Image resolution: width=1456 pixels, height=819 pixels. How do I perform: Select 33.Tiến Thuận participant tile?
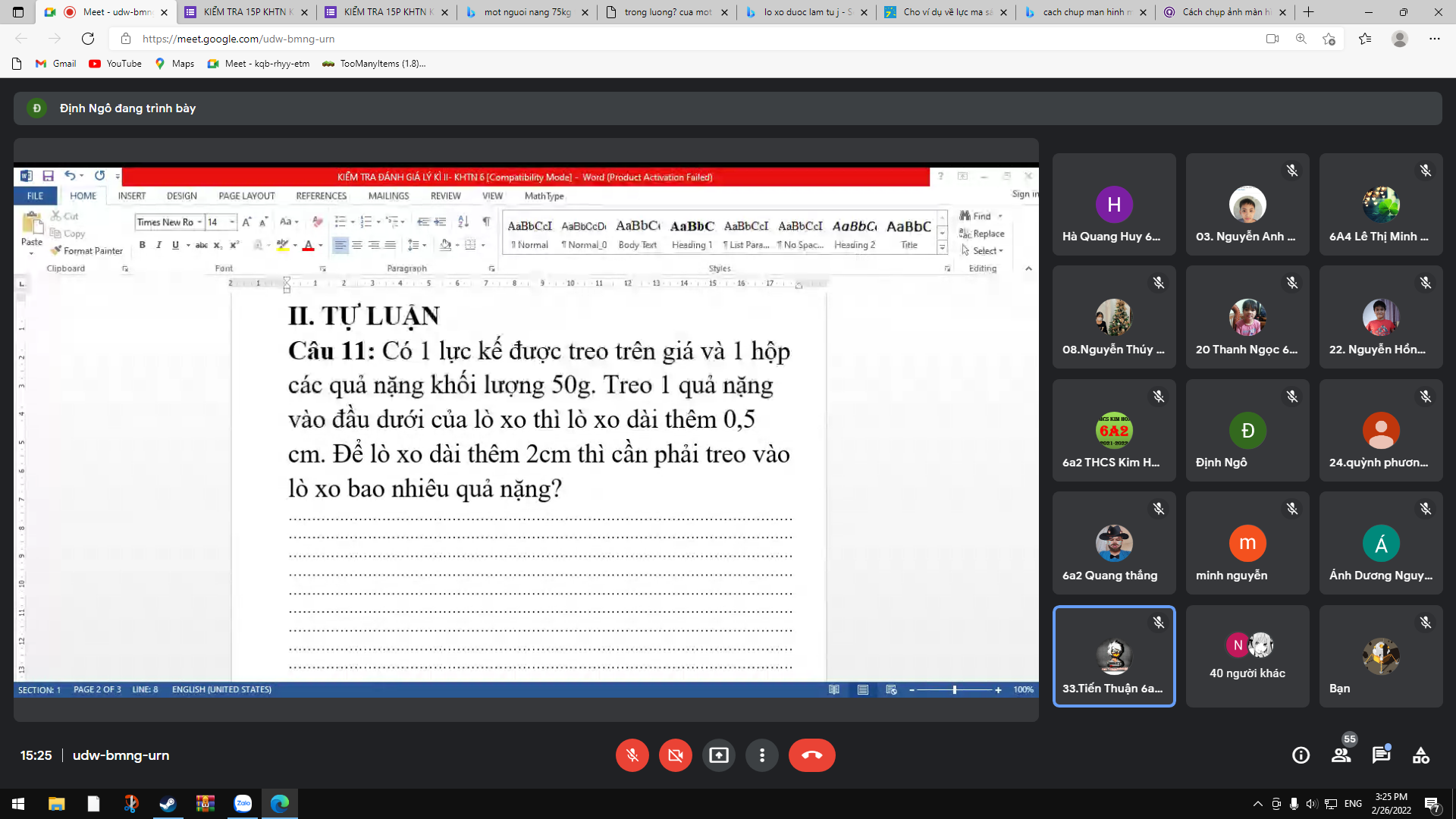tap(1114, 656)
